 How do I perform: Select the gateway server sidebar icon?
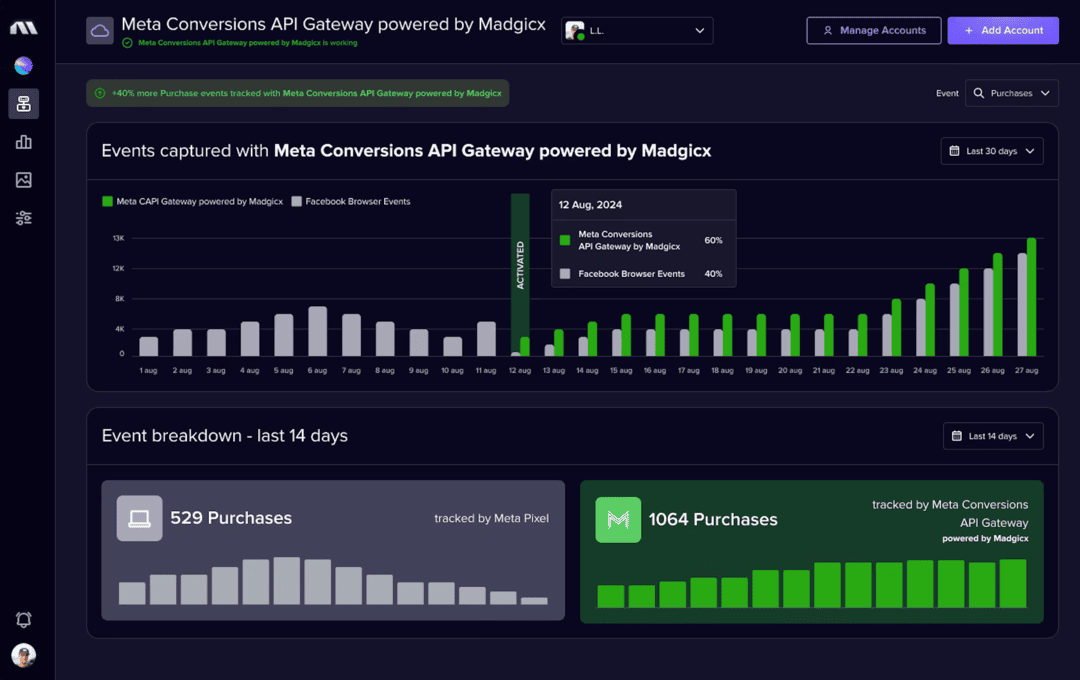(23, 104)
